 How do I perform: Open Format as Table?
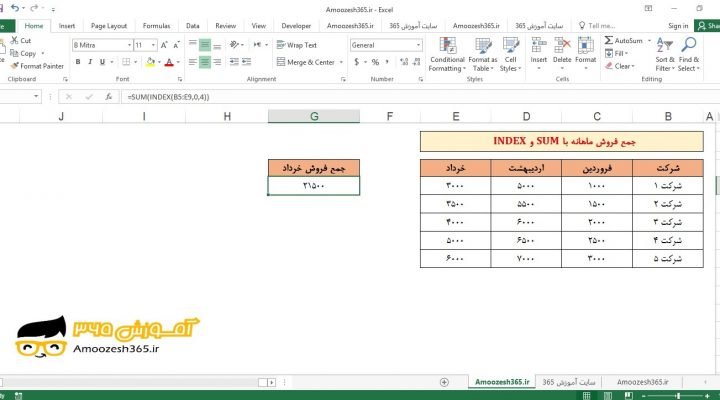[x=483, y=54]
